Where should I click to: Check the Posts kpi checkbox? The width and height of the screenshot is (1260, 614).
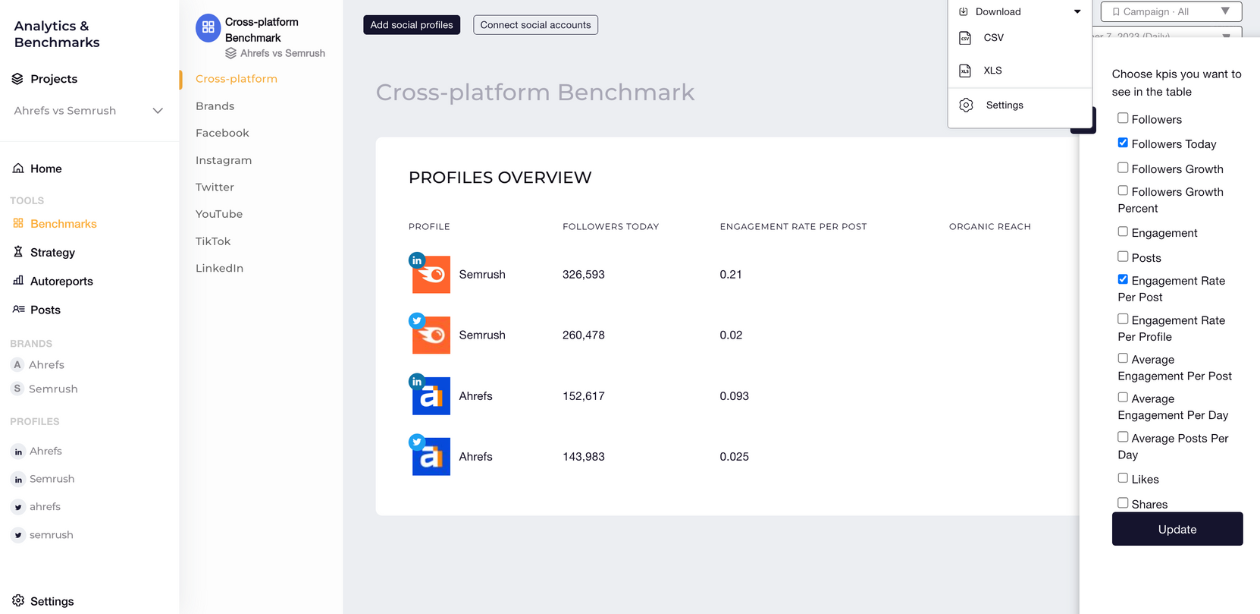[1123, 257]
